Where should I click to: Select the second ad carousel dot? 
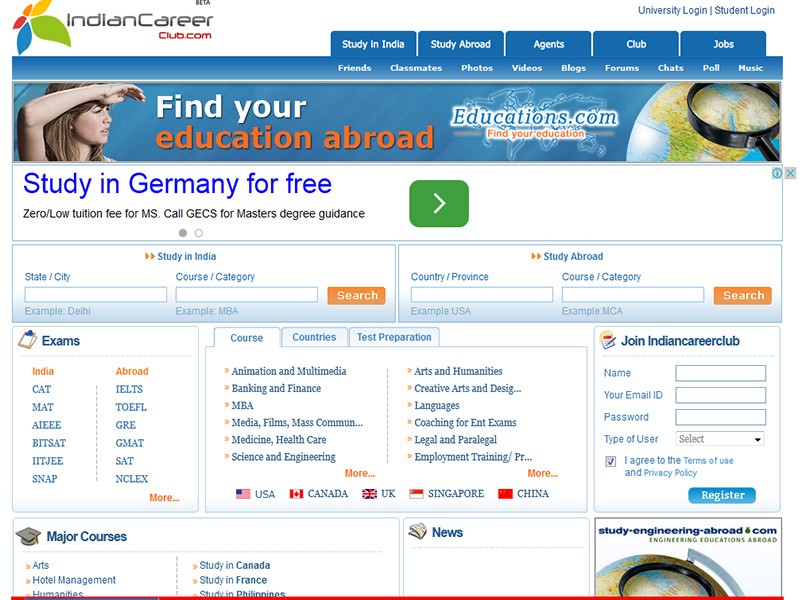pyautogui.click(x=199, y=233)
